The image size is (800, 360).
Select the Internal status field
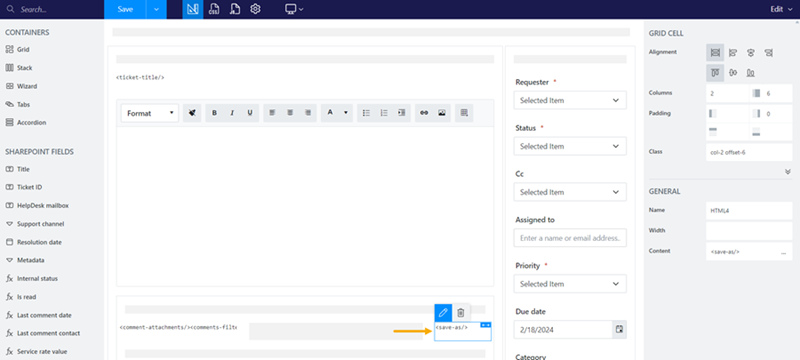[x=32, y=279]
